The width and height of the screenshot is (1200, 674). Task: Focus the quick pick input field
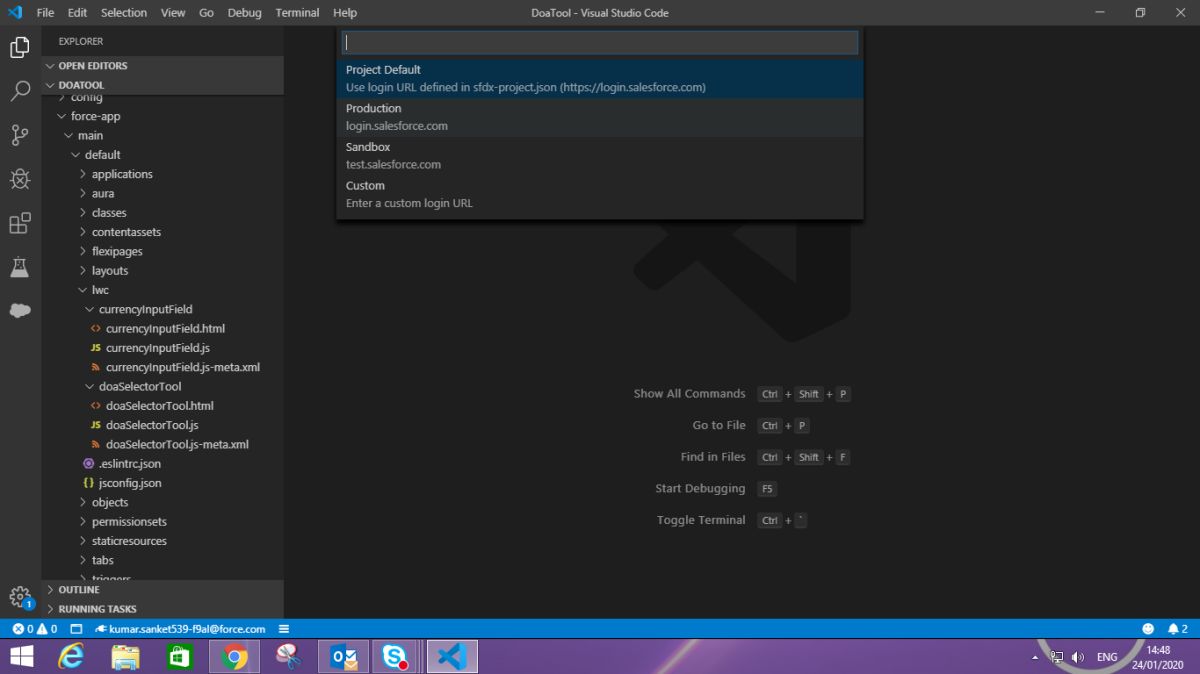coord(600,42)
